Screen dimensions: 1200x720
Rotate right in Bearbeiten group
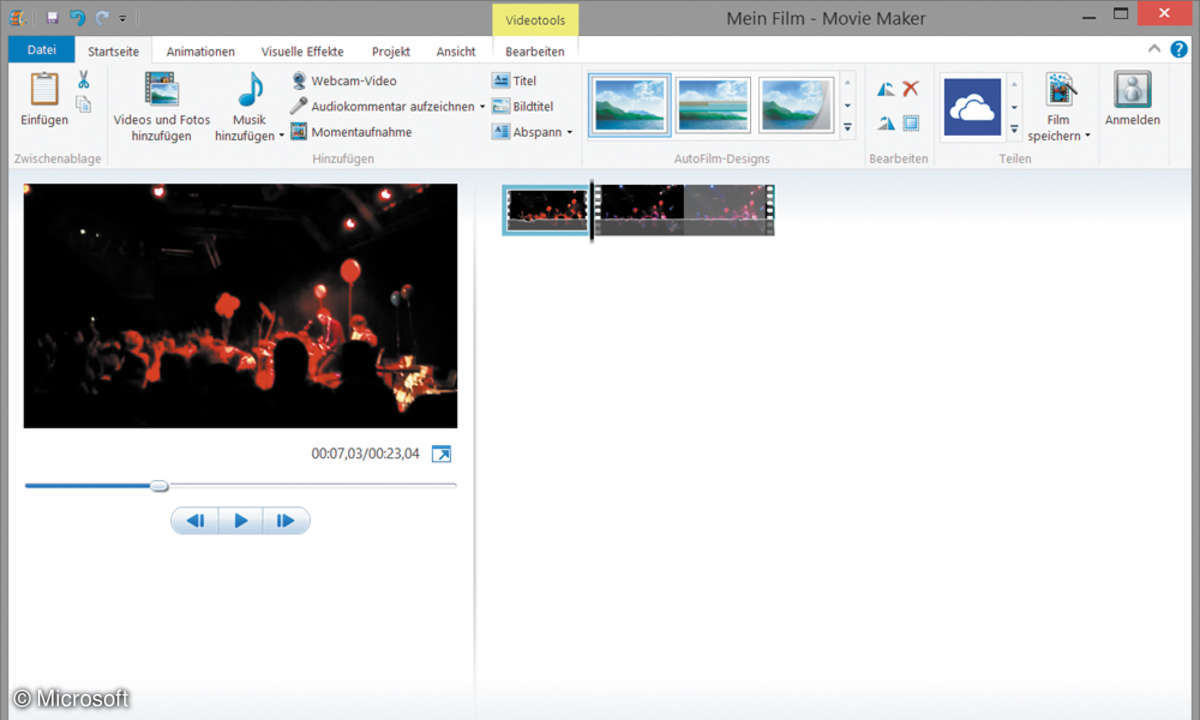pyautogui.click(x=886, y=123)
